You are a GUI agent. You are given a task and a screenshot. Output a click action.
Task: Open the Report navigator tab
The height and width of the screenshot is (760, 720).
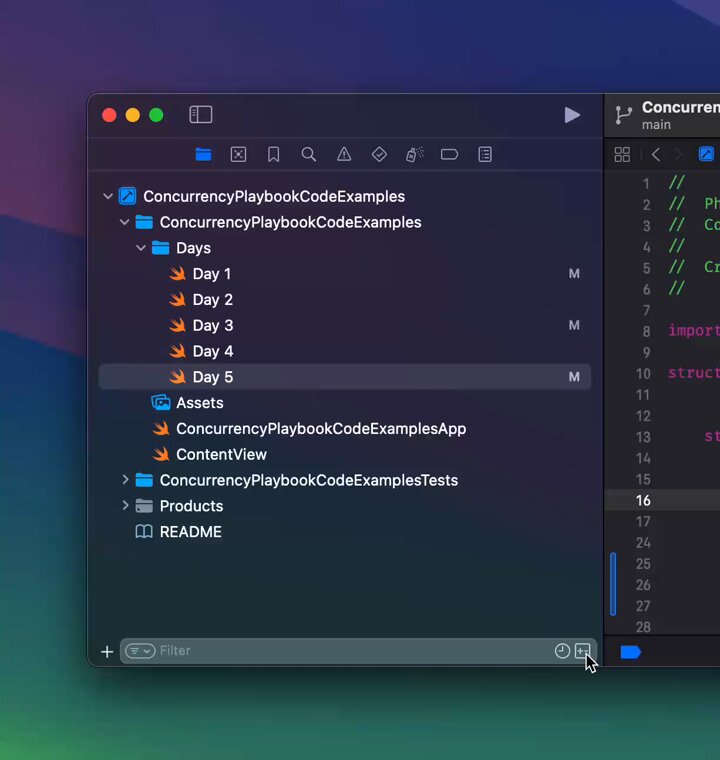pos(485,155)
